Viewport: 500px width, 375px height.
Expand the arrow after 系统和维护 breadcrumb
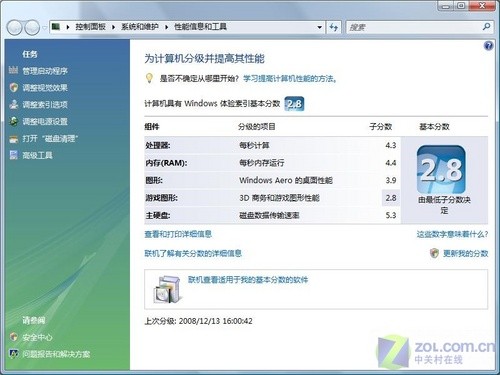click(x=166, y=27)
